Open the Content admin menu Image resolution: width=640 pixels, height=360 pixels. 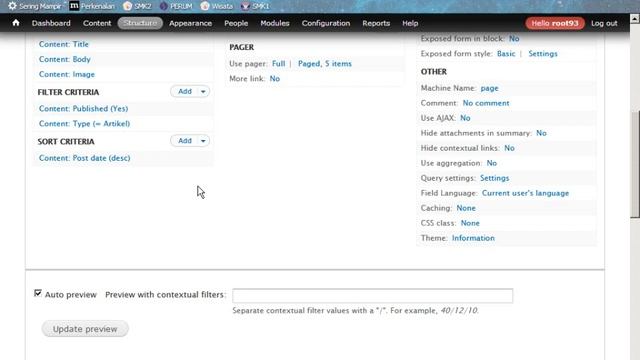[97, 23]
